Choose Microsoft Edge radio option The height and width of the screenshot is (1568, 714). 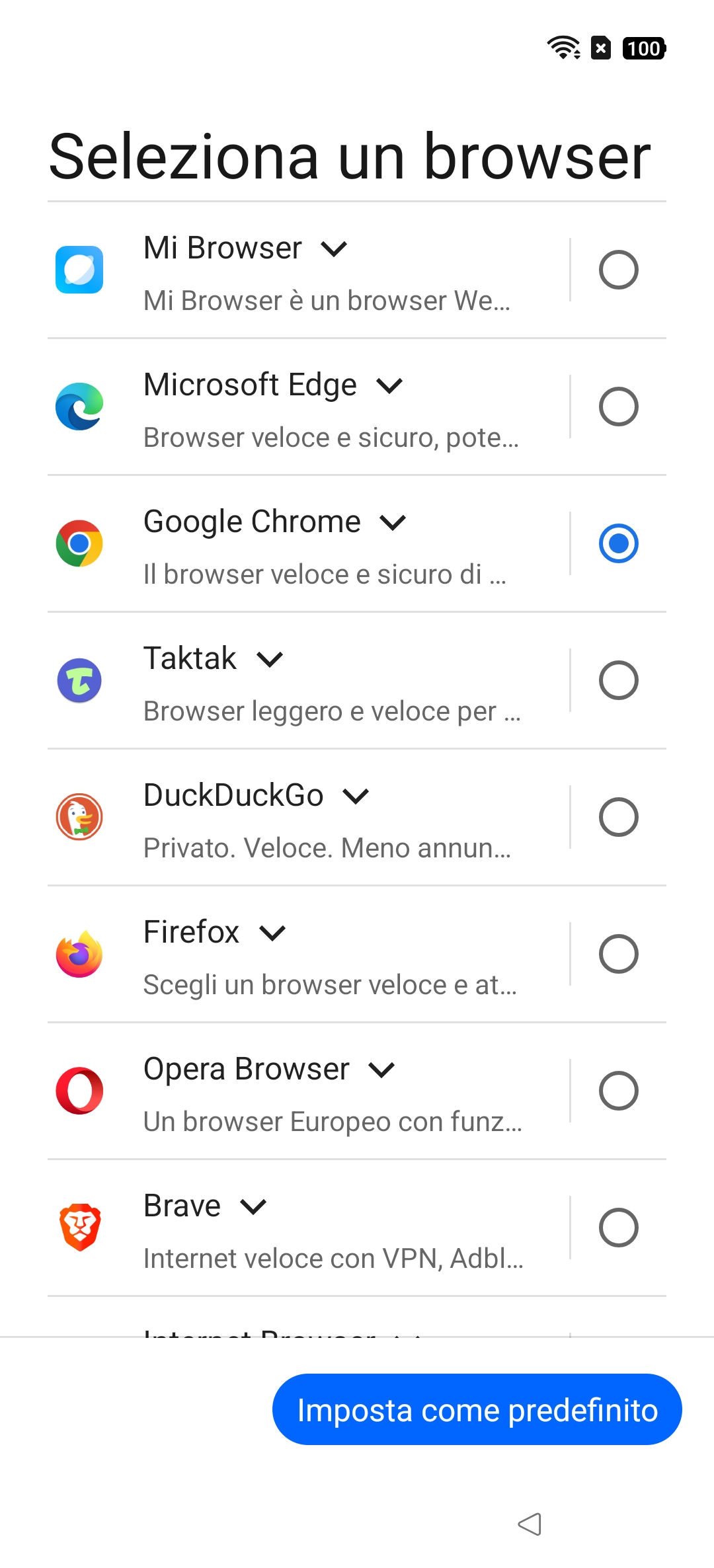coord(618,407)
